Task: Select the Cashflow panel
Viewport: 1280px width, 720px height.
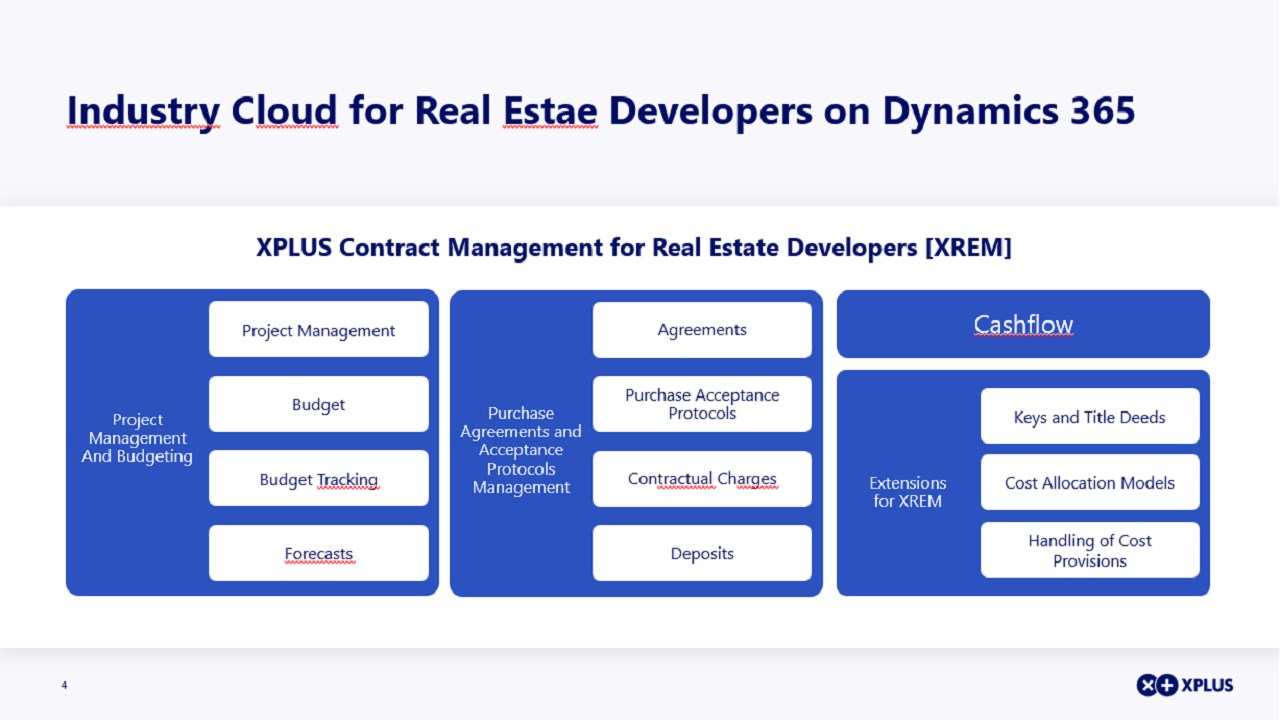Action: [1023, 324]
